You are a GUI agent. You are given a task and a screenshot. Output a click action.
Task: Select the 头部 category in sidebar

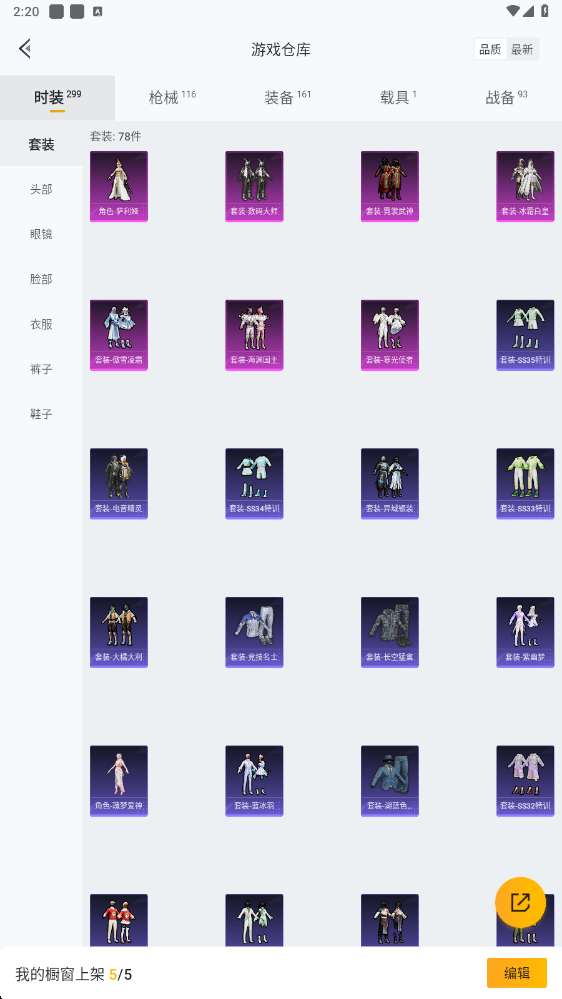41,189
